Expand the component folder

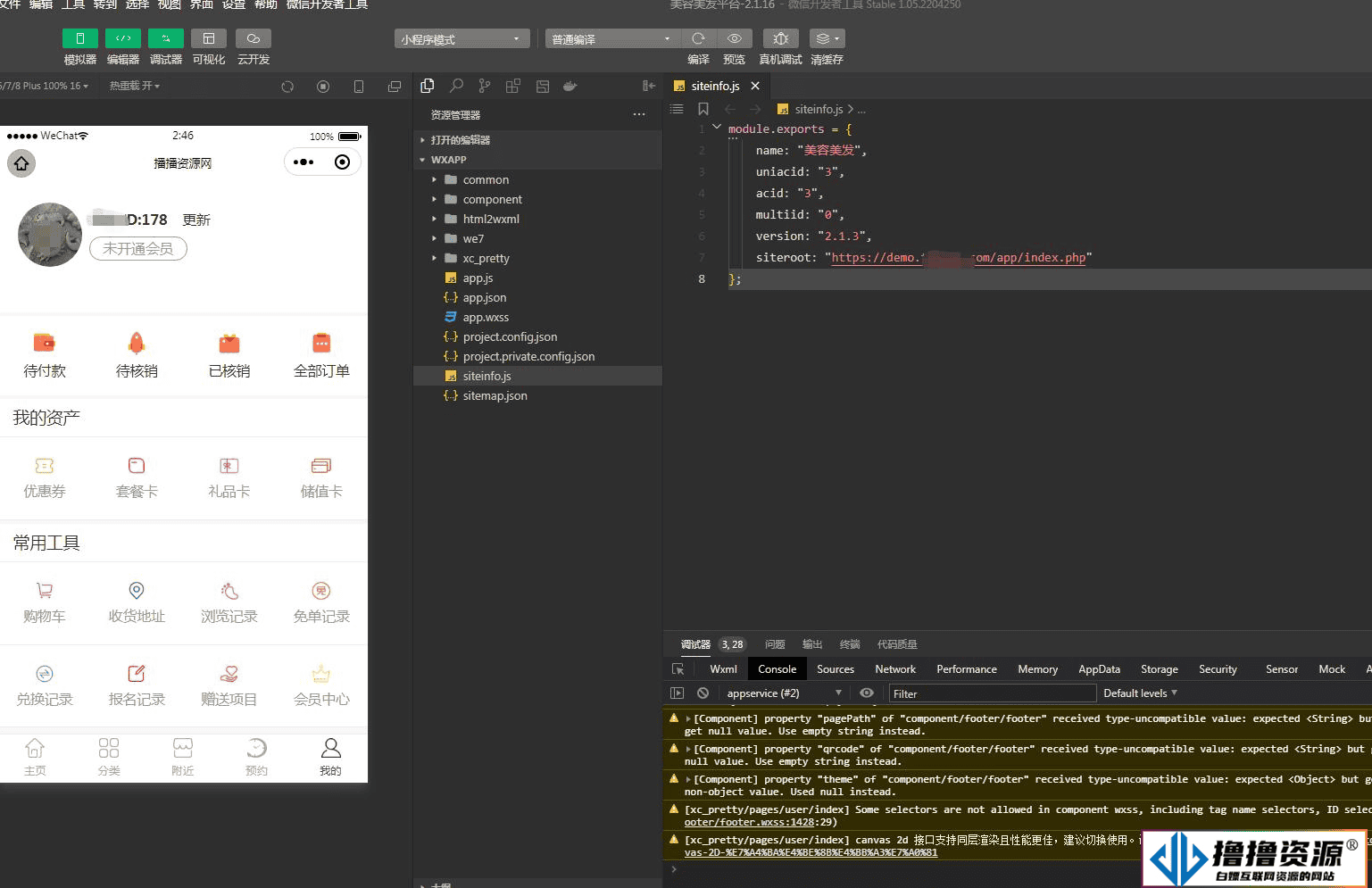click(x=538, y=199)
